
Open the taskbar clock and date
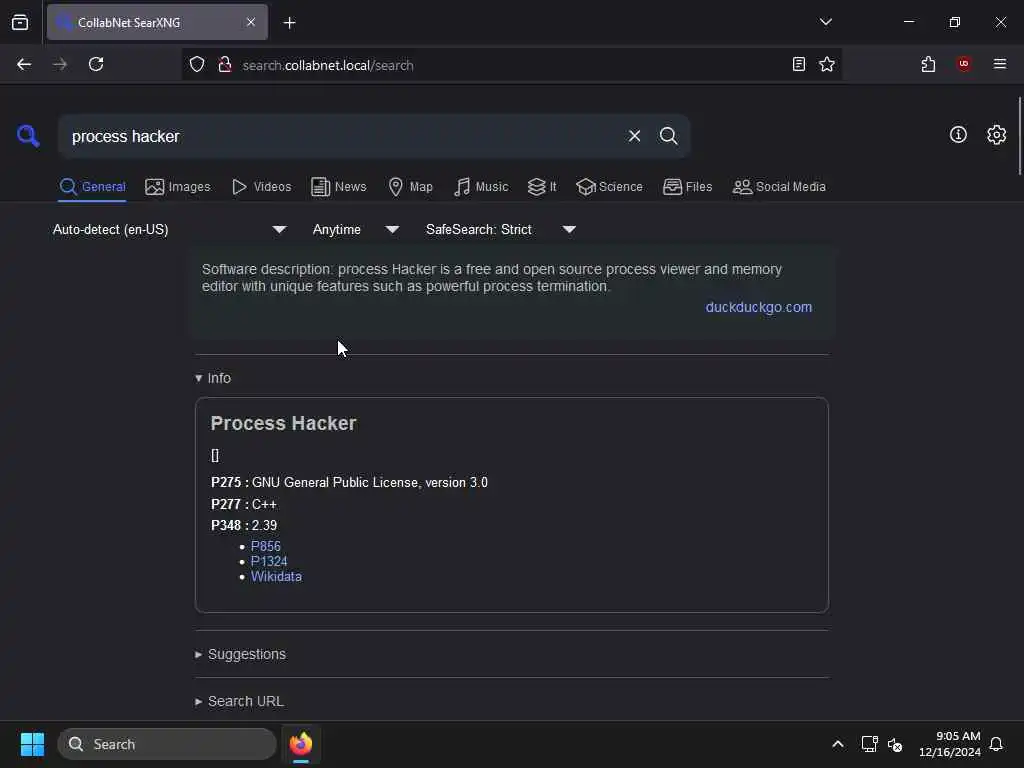pos(950,744)
